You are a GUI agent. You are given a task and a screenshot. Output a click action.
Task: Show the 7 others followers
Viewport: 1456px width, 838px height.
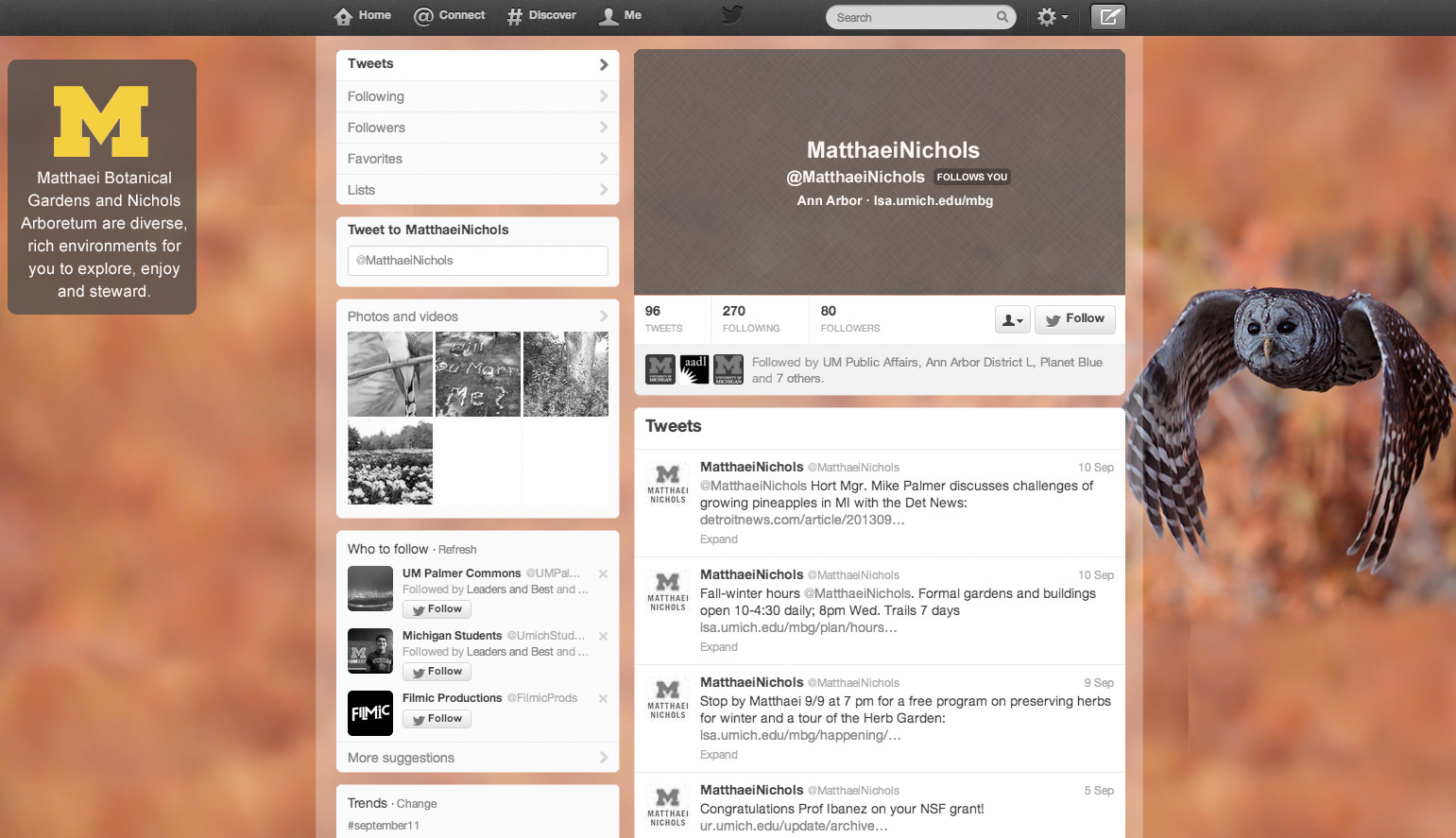[x=800, y=379]
